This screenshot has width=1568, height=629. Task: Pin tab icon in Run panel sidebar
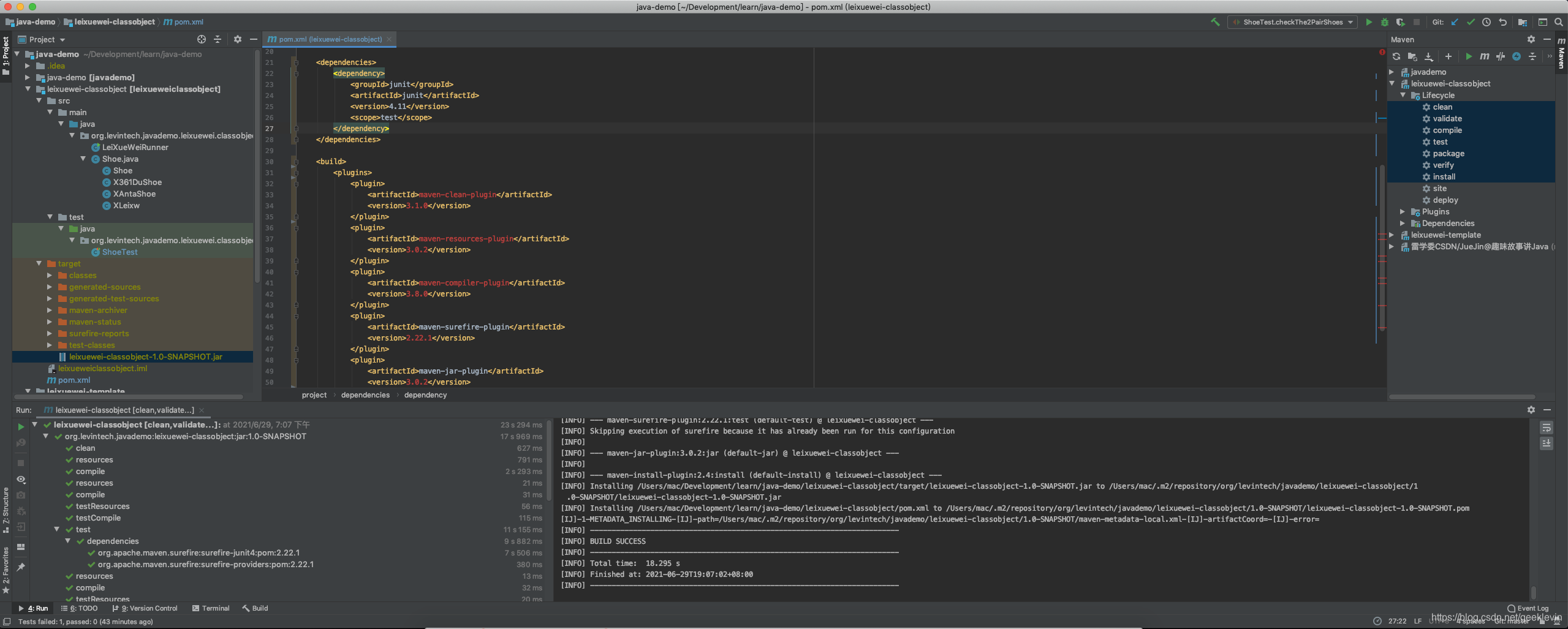(x=21, y=567)
